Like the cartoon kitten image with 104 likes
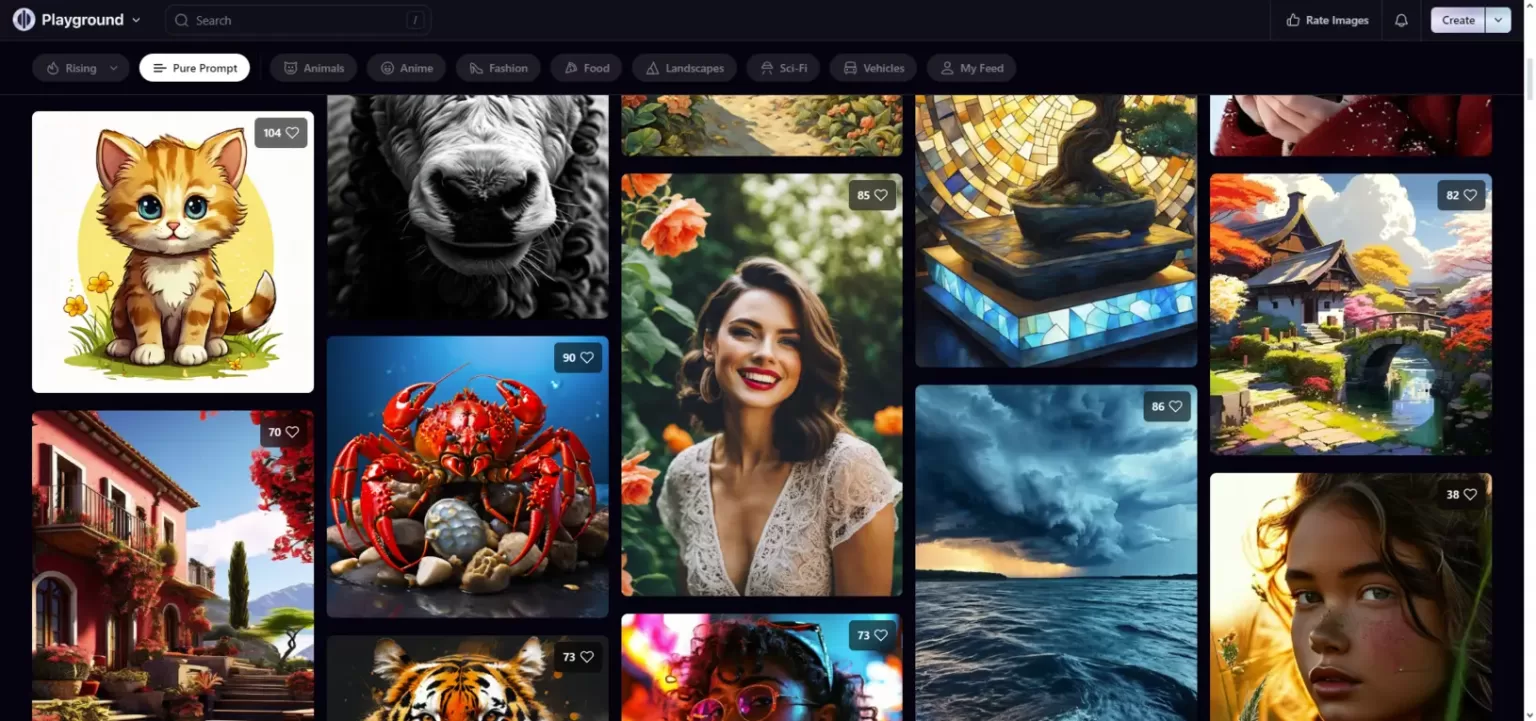1536x721 pixels. [281, 133]
